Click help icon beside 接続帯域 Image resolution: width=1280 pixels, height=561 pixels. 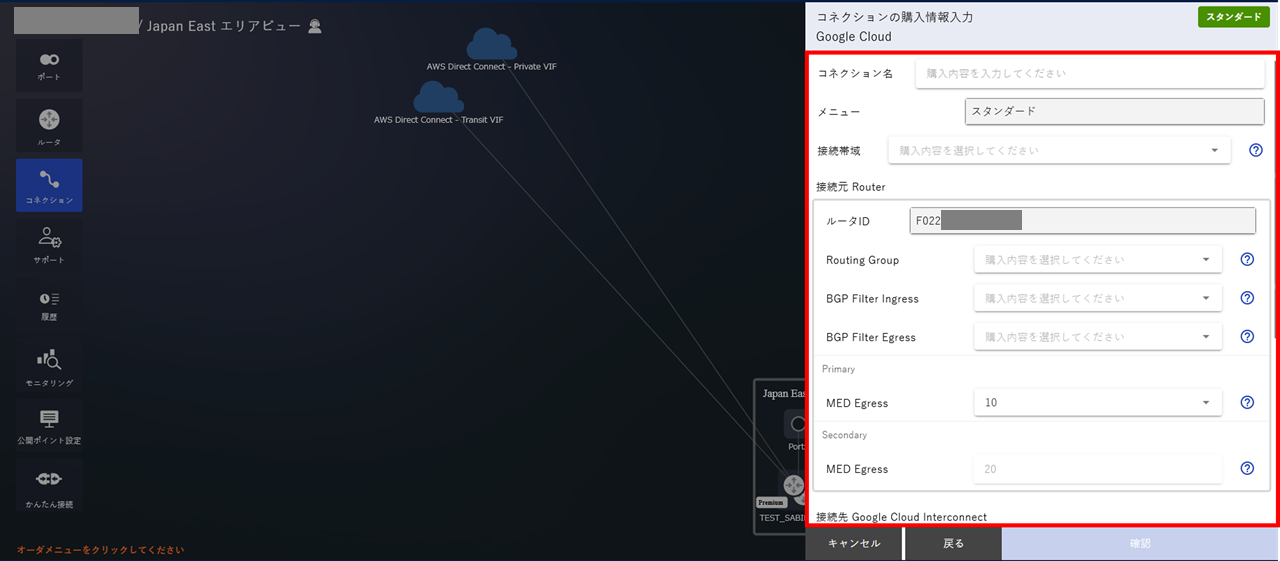click(1256, 150)
